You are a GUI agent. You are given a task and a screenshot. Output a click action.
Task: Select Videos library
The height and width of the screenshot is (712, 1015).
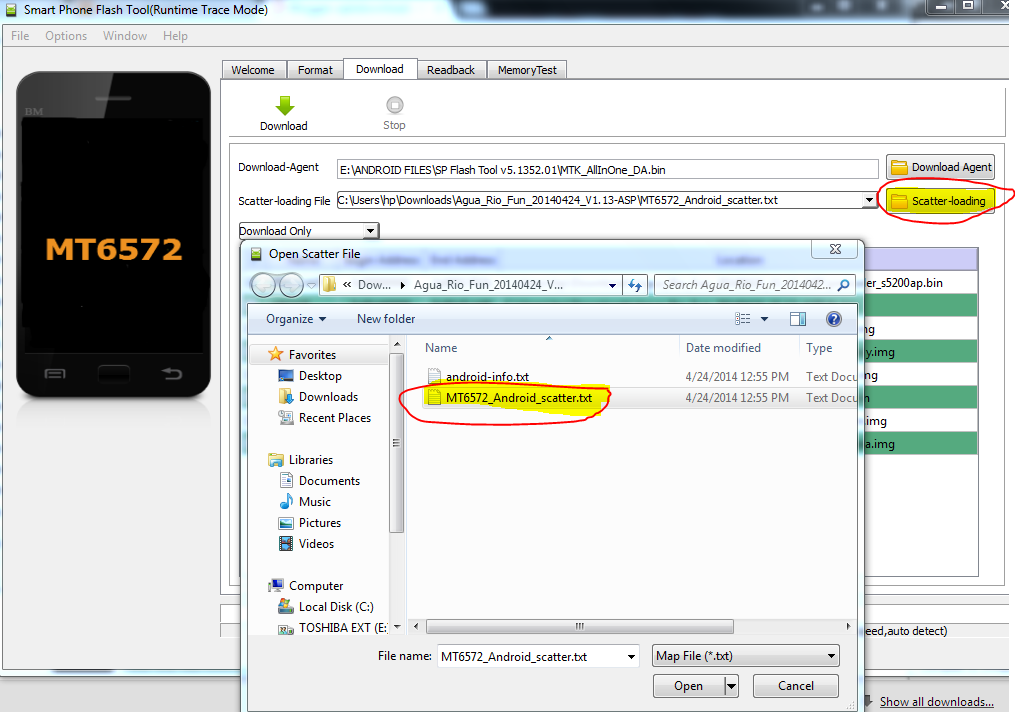[x=316, y=544]
